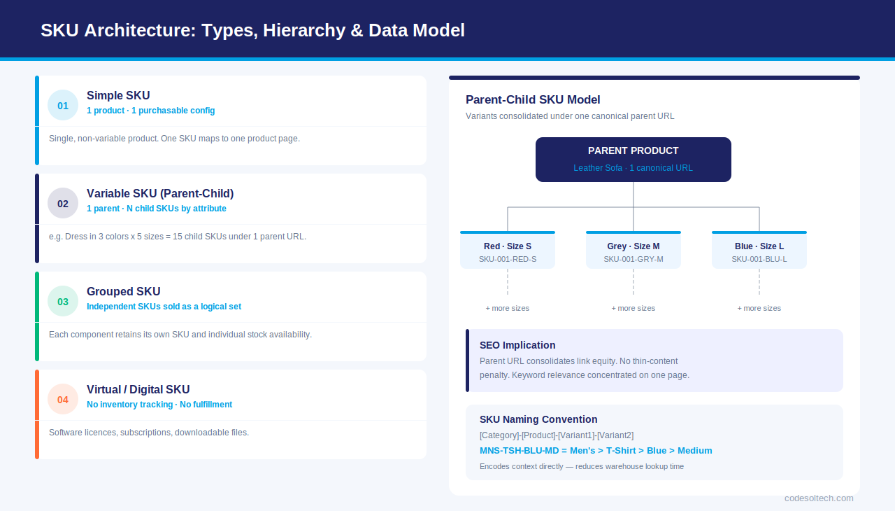Click 'Each component retains its own SKU' text
The width and height of the screenshot is (895, 511).
tap(180, 335)
